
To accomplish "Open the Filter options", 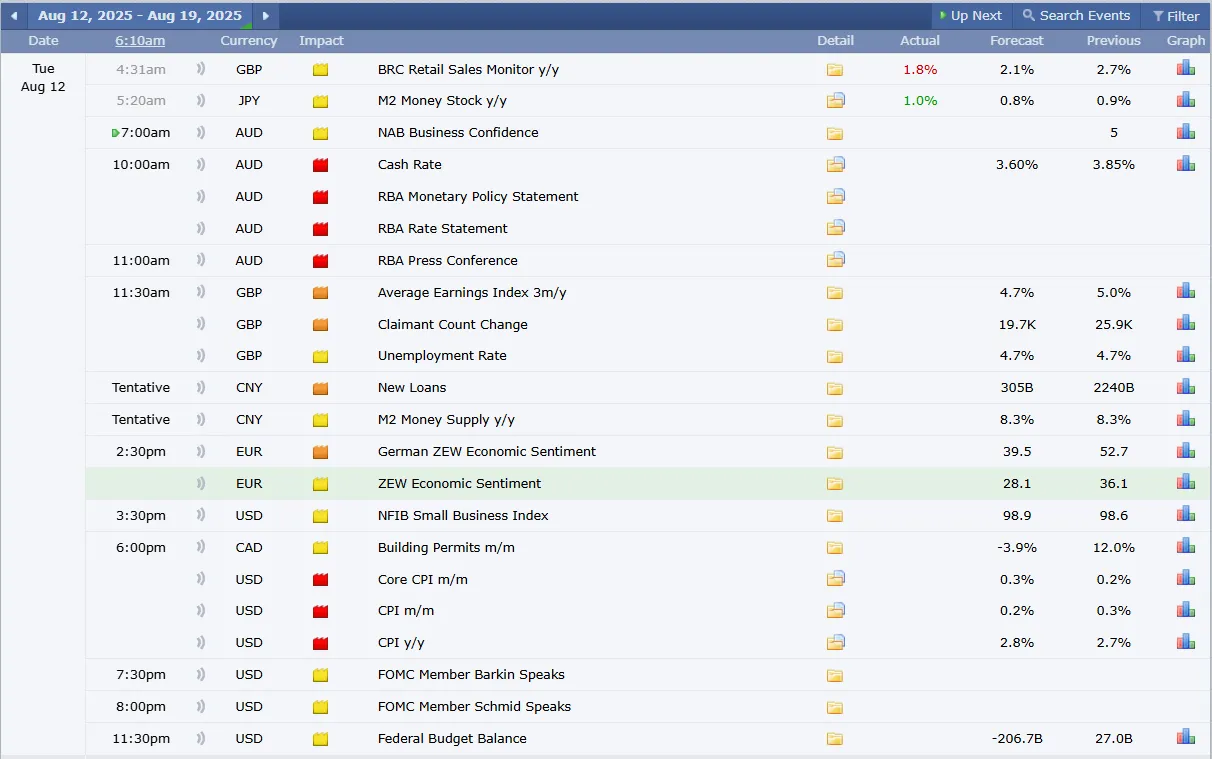I will [1176, 16].
